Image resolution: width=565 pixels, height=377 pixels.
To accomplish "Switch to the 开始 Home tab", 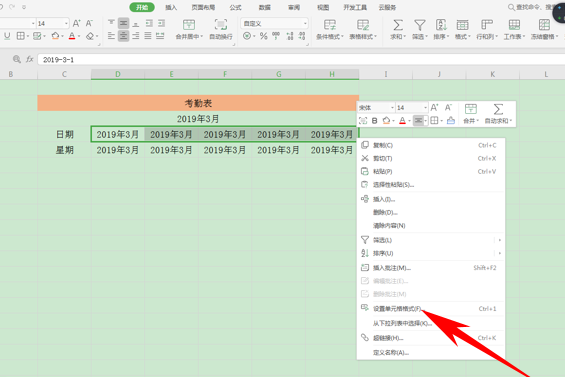I will (142, 7).
